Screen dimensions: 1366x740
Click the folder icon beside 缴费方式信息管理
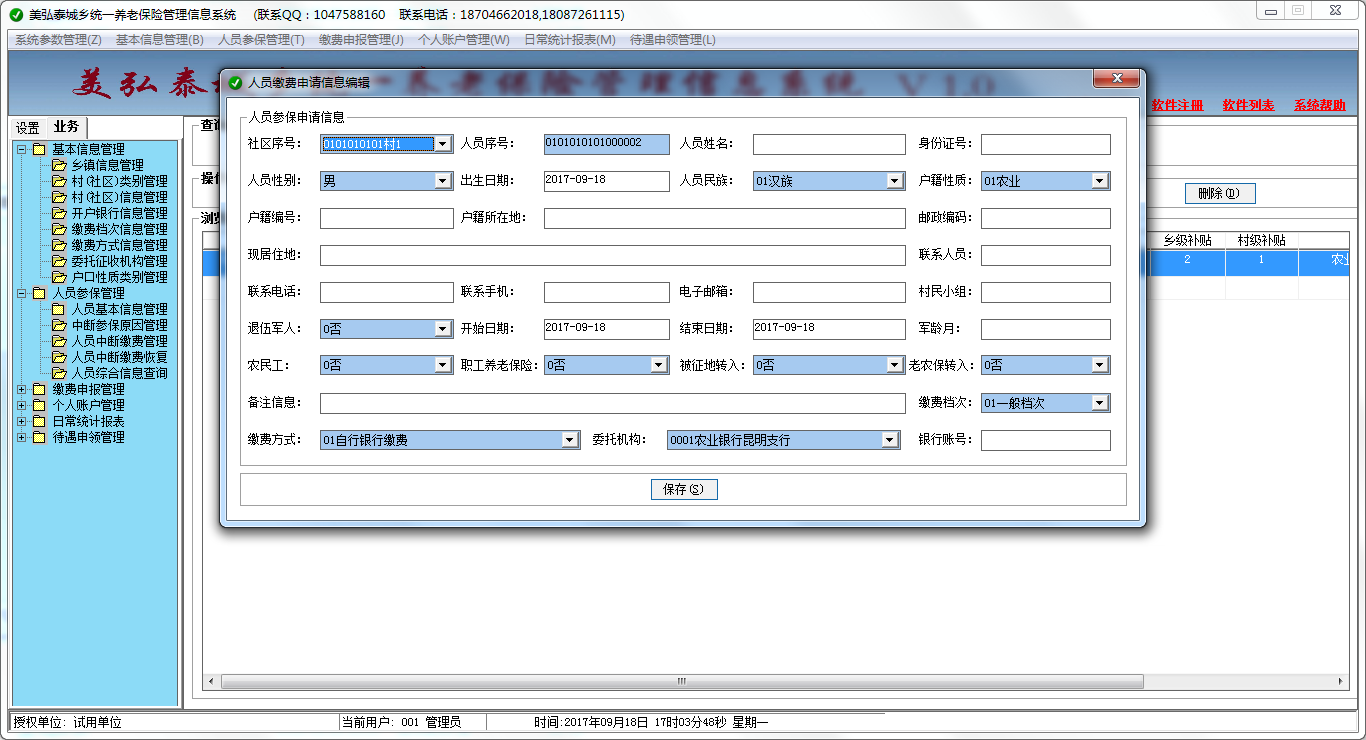[x=59, y=245]
